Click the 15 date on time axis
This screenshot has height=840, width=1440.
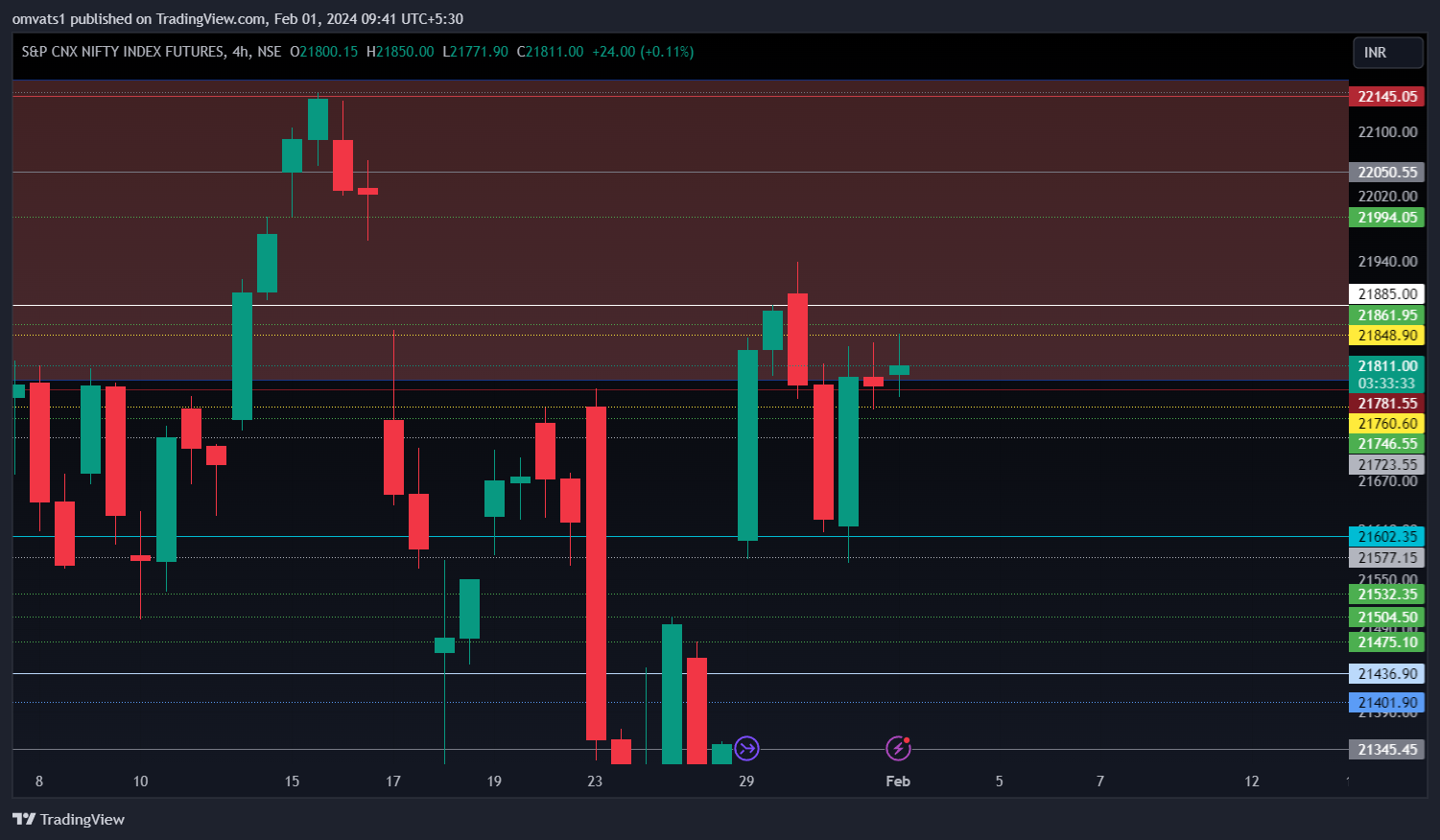point(292,782)
